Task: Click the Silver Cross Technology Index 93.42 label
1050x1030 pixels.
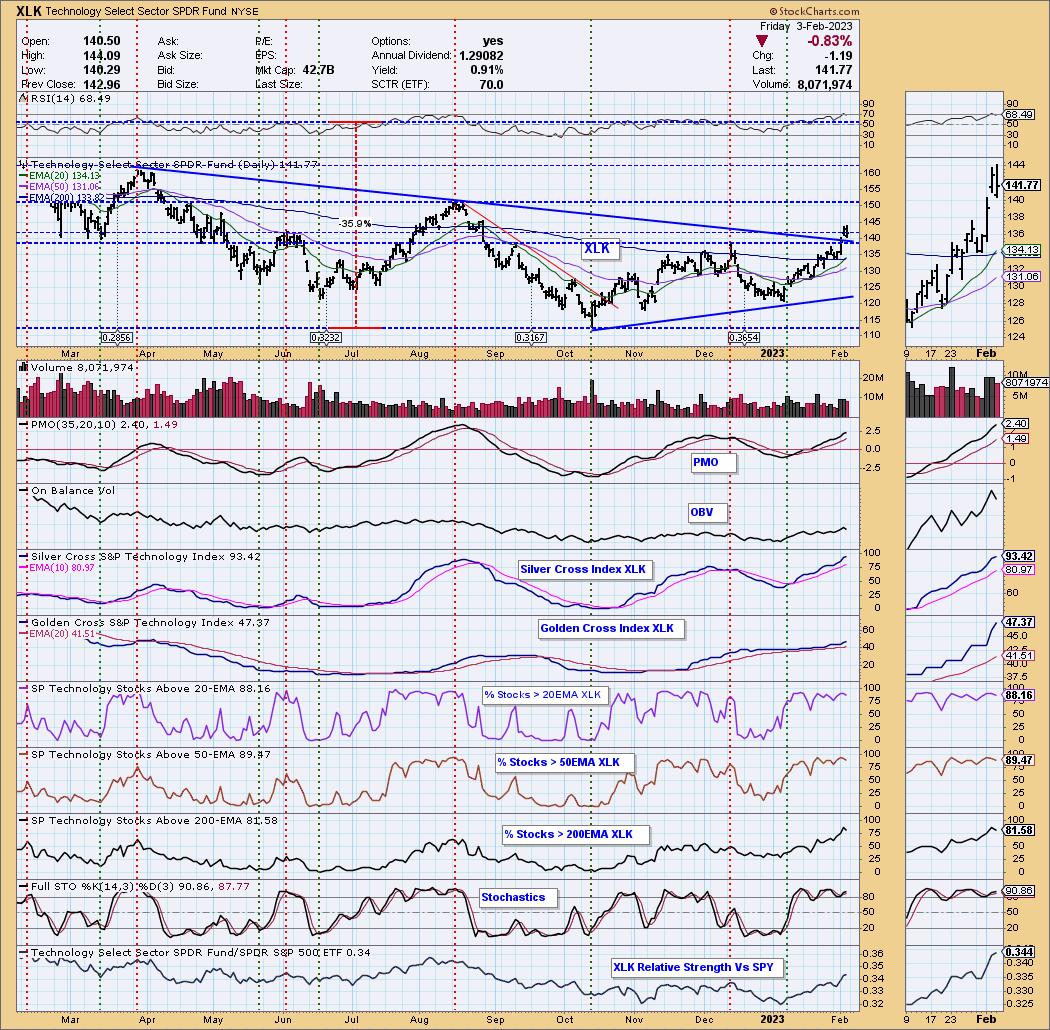Action: pyautogui.click(x=146, y=557)
